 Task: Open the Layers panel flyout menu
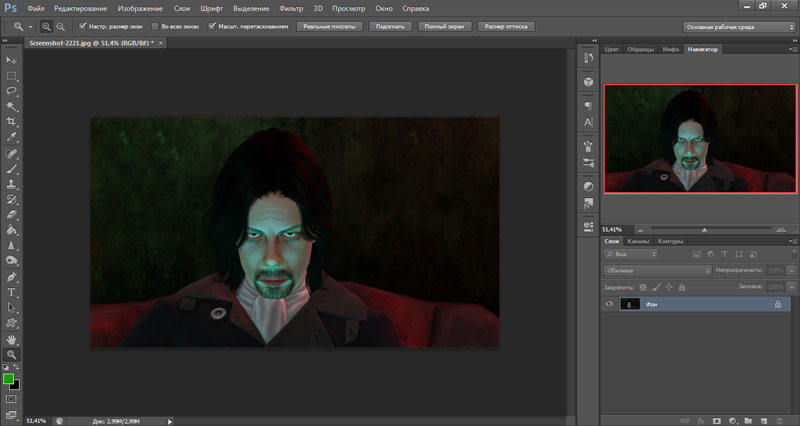pos(793,241)
